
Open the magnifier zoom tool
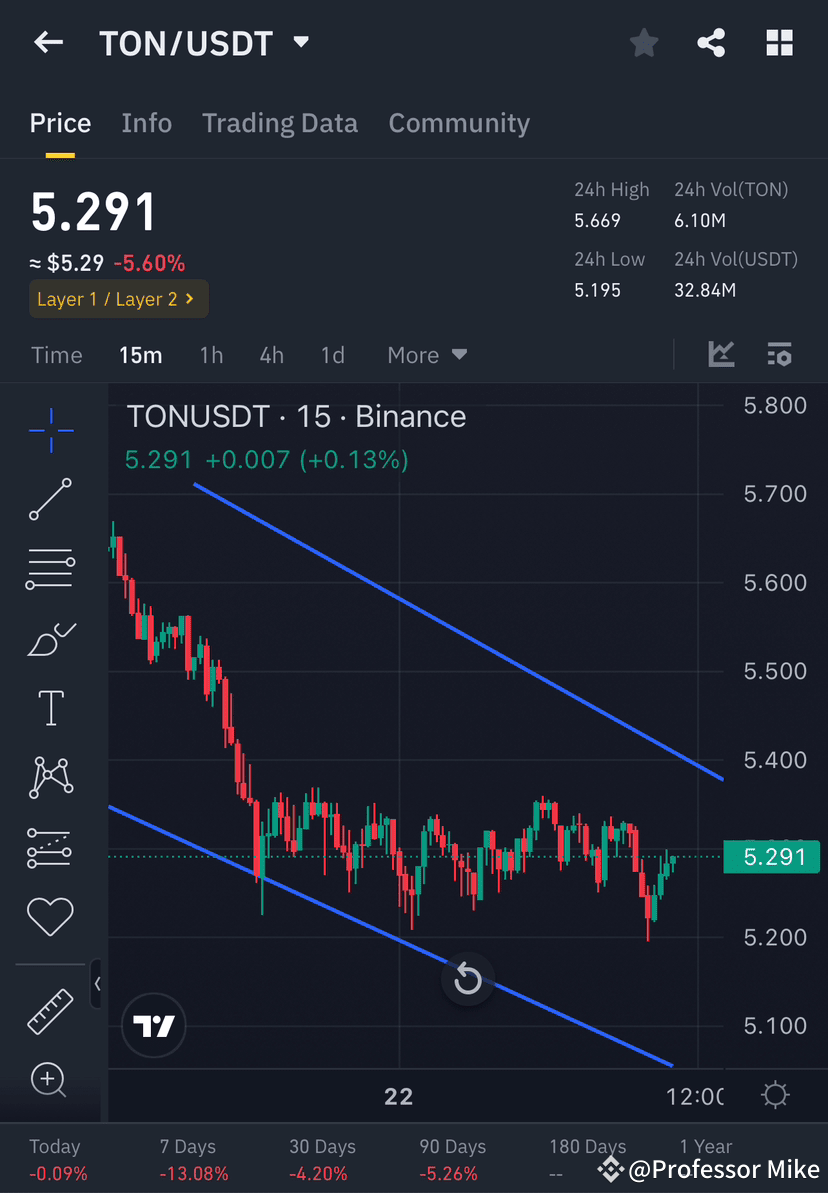(x=50, y=1080)
